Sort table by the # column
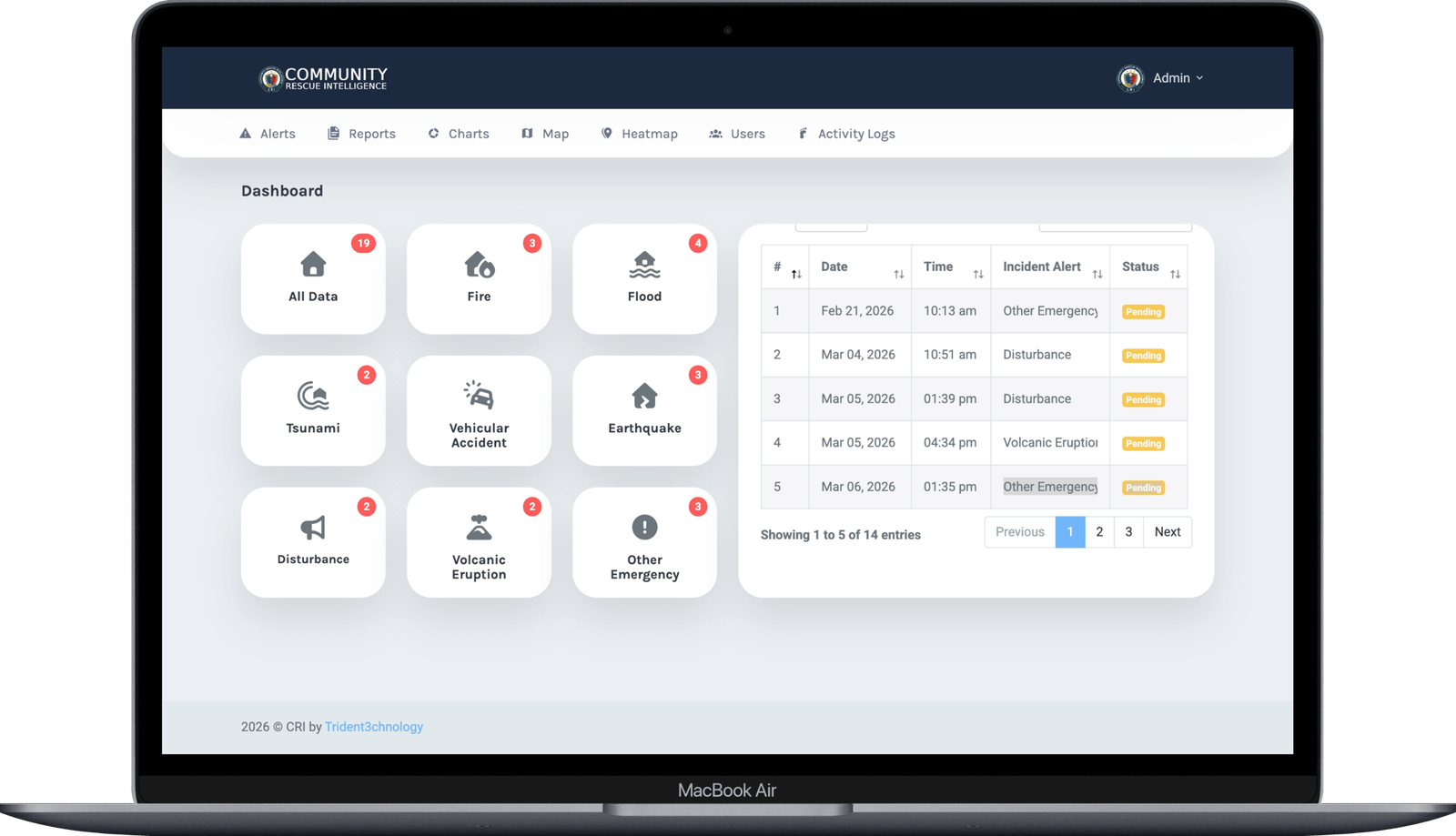The height and width of the screenshot is (836, 1456). pos(785,267)
